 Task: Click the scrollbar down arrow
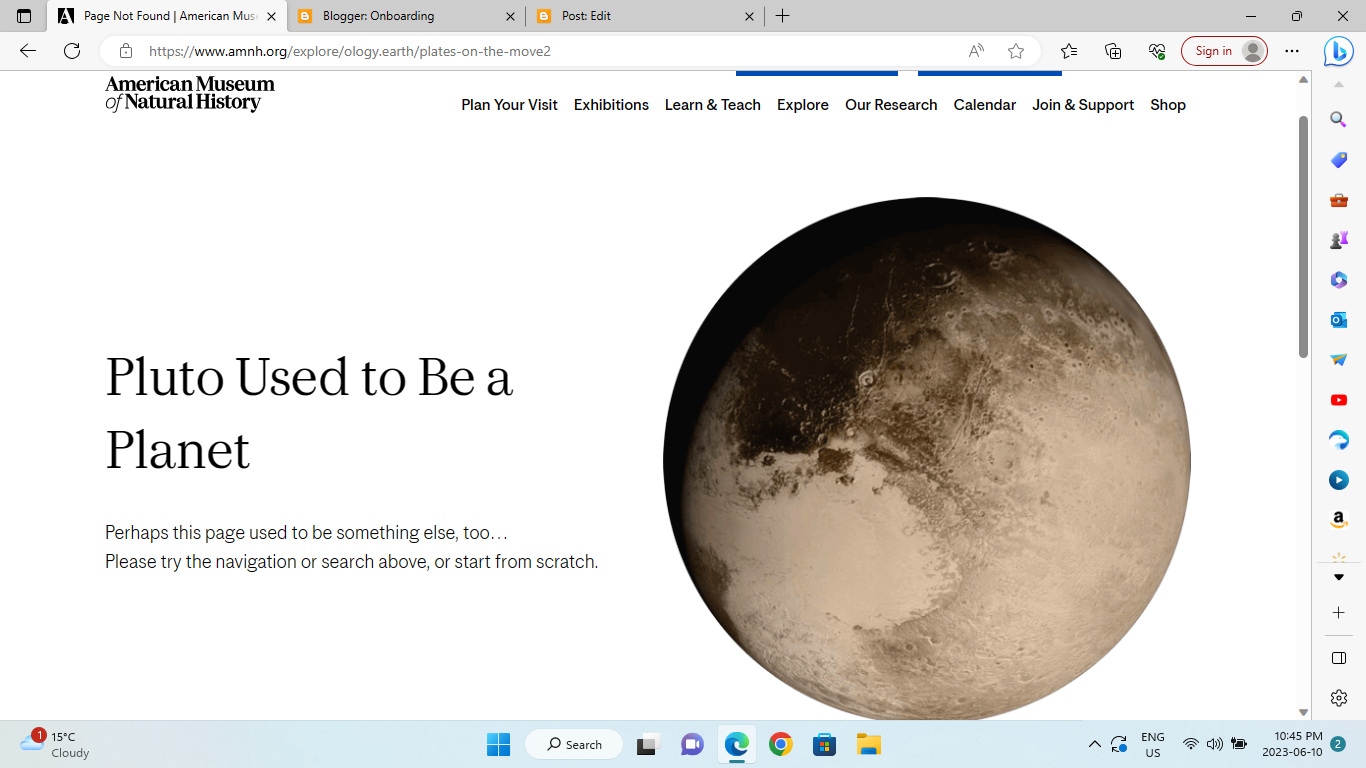point(1303,712)
